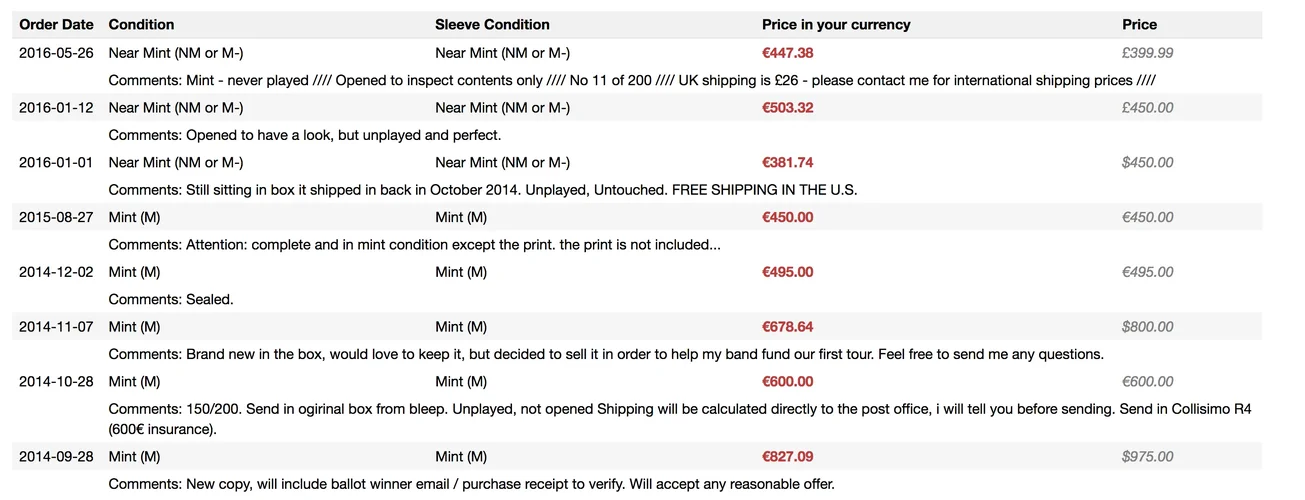Select the Condition column header
This screenshot has width=1305, height=500.
click(141, 24)
